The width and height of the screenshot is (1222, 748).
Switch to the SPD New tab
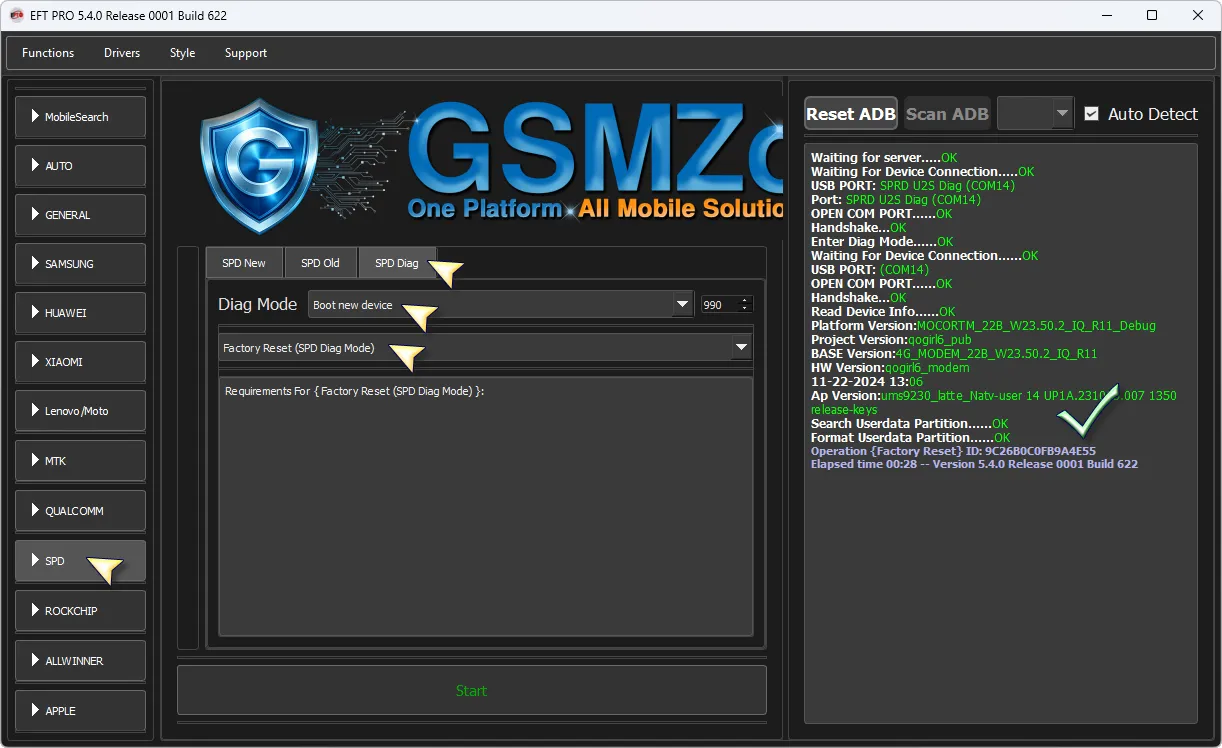pos(244,263)
